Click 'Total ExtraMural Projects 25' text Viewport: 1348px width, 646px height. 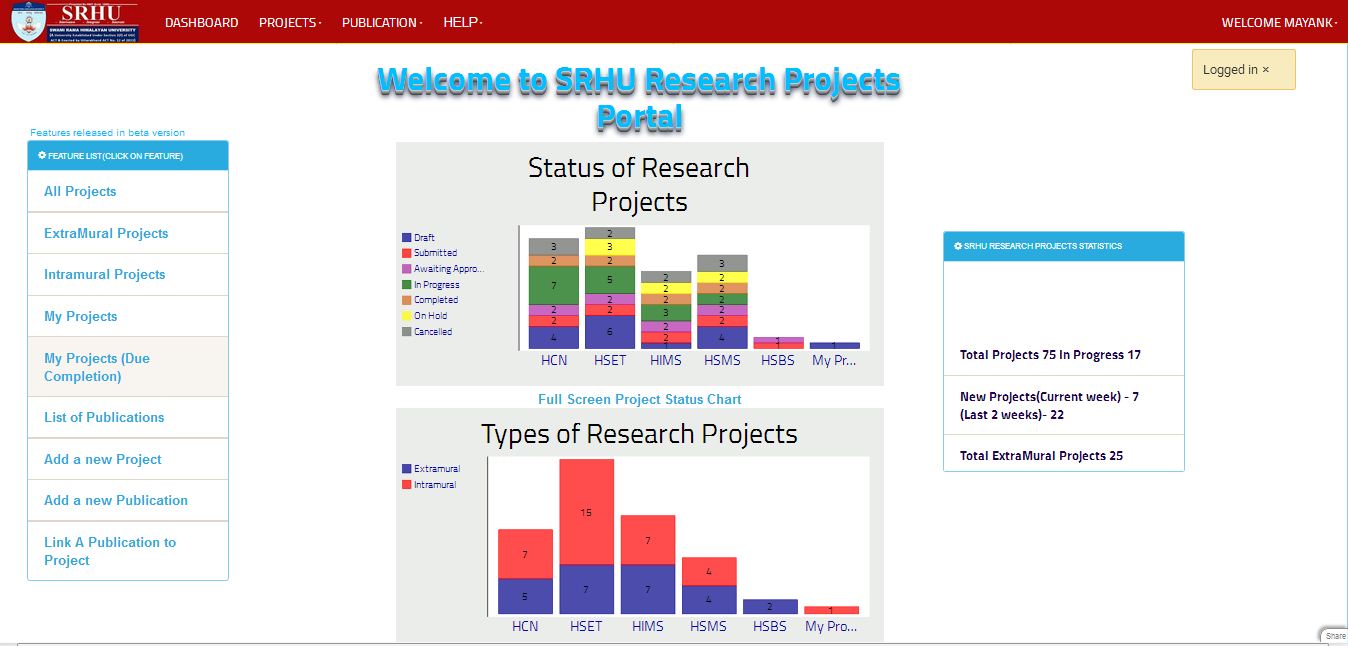pyautogui.click(x=1041, y=456)
